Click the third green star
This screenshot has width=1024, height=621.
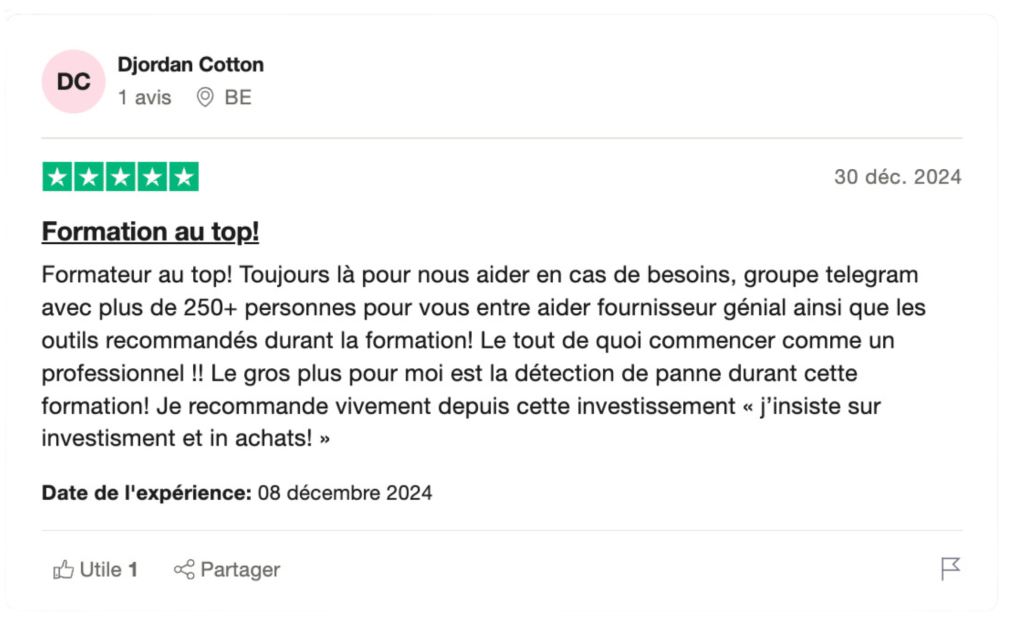click(120, 178)
